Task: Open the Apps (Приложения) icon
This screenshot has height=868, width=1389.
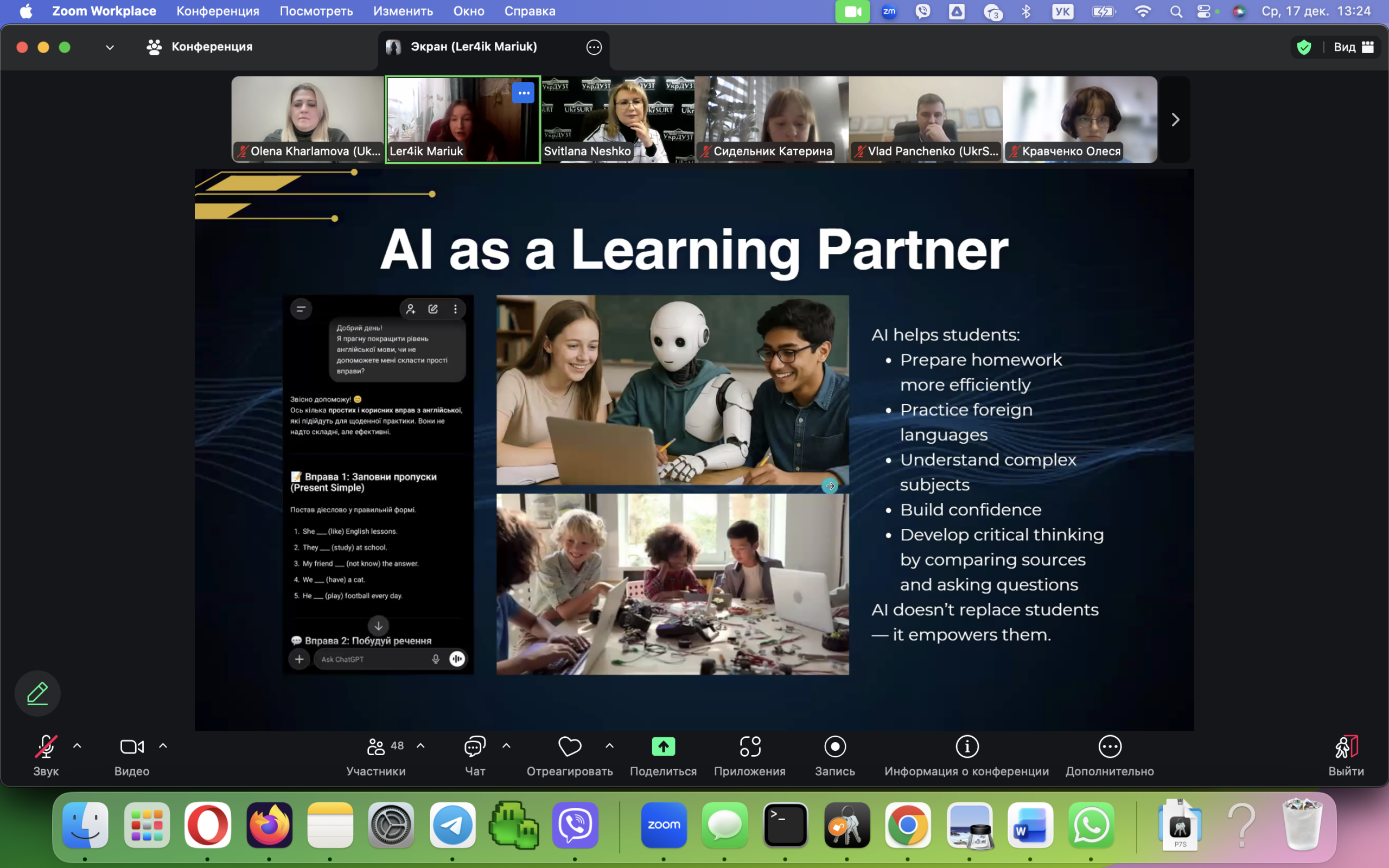Action: [x=750, y=747]
